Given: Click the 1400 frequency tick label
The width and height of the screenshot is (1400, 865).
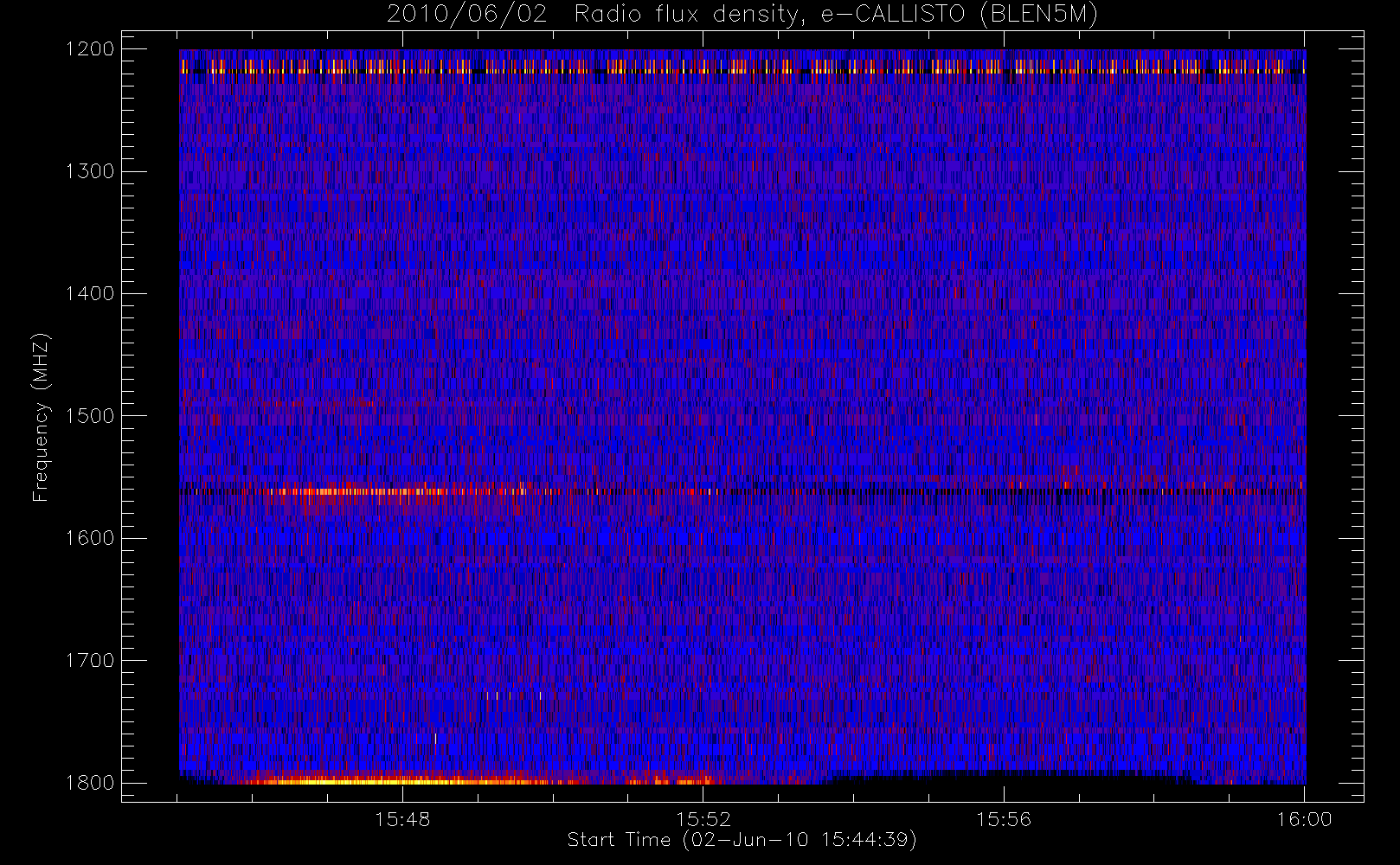Looking at the screenshot, I should tap(90, 293).
